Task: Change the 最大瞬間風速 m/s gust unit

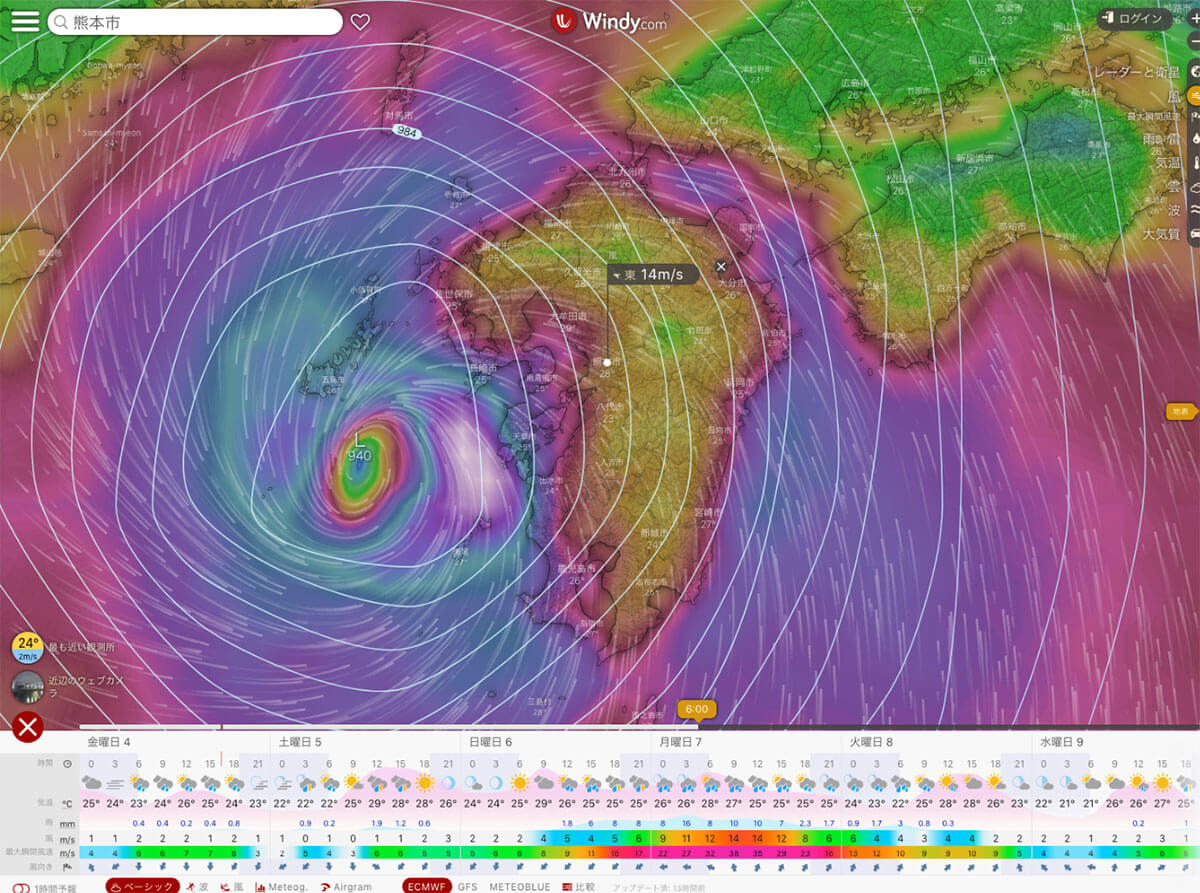Action: pos(67,853)
